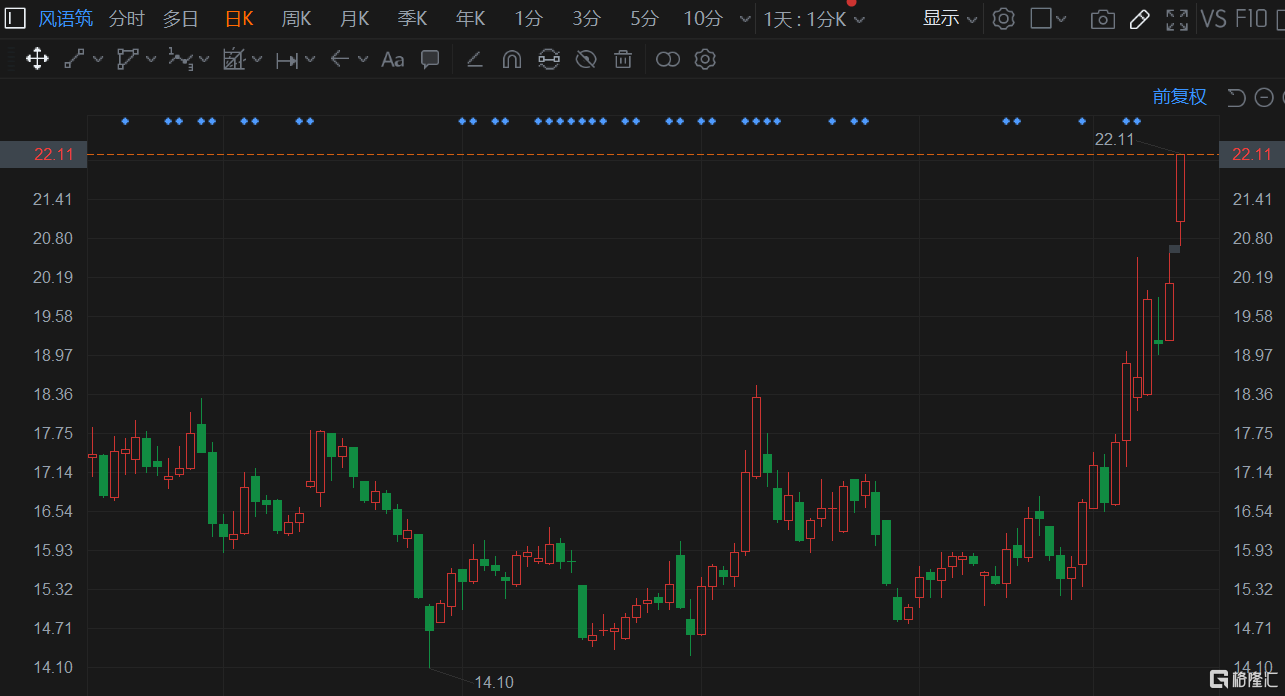Click the 前复权 adjustment link
The image size is (1285, 696).
pyautogui.click(x=1180, y=97)
